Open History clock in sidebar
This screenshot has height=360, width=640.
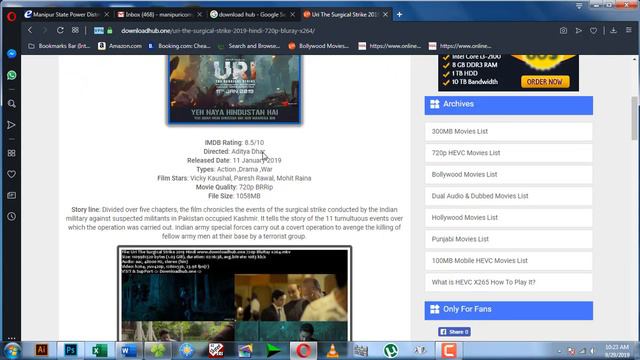tap(11, 216)
